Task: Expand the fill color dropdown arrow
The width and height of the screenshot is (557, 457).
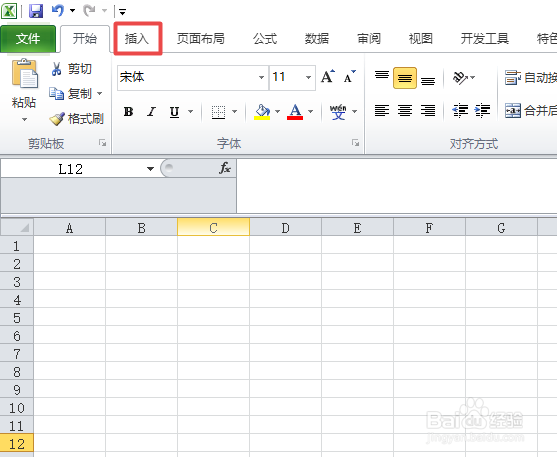Action: pyautogui.click(x=277, y=112)
